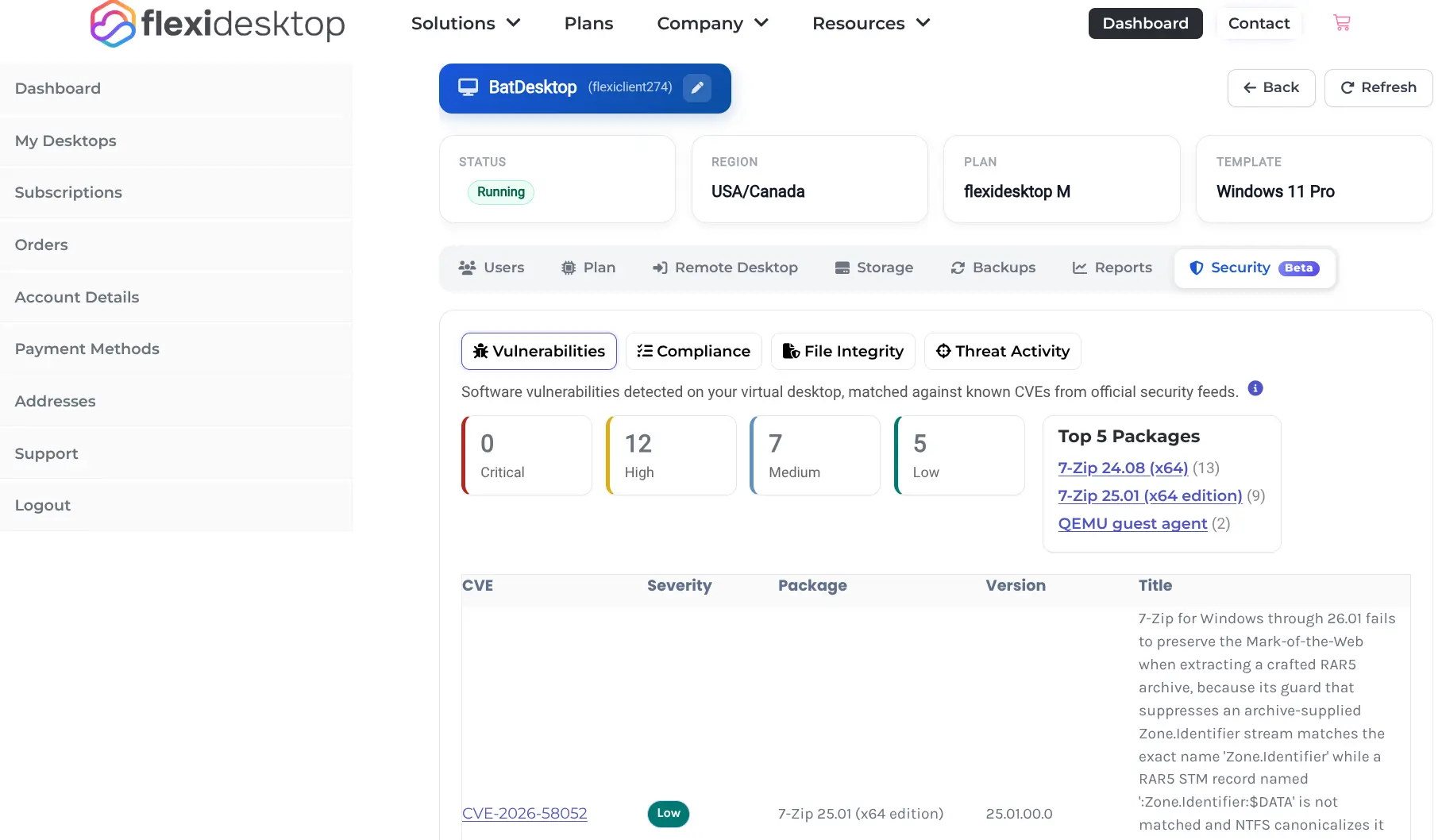
Task: Open Orders in the sidebar
Action: 176,245
